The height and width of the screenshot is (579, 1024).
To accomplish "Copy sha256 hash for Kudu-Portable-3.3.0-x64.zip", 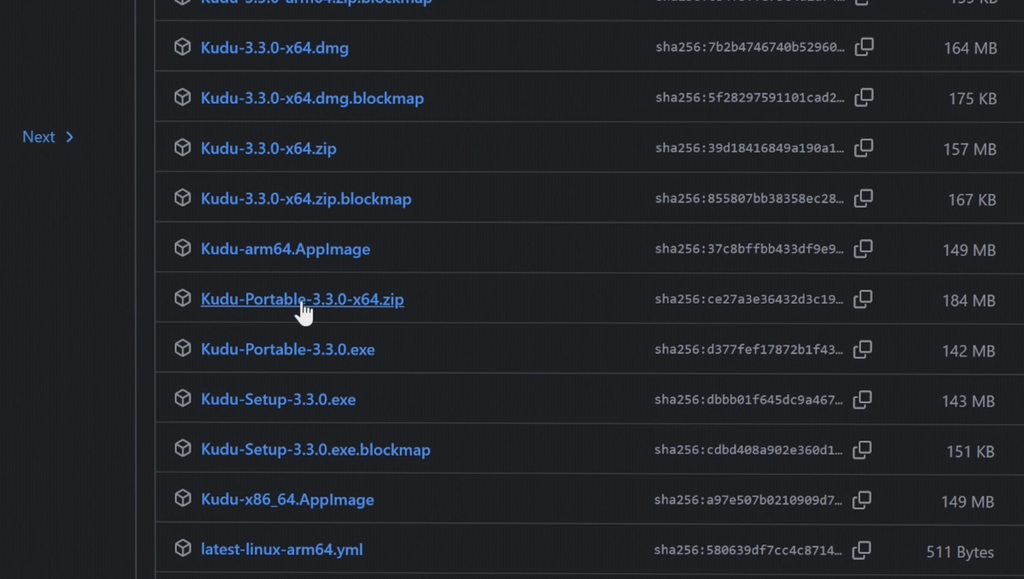I will [x=863, y=299].
